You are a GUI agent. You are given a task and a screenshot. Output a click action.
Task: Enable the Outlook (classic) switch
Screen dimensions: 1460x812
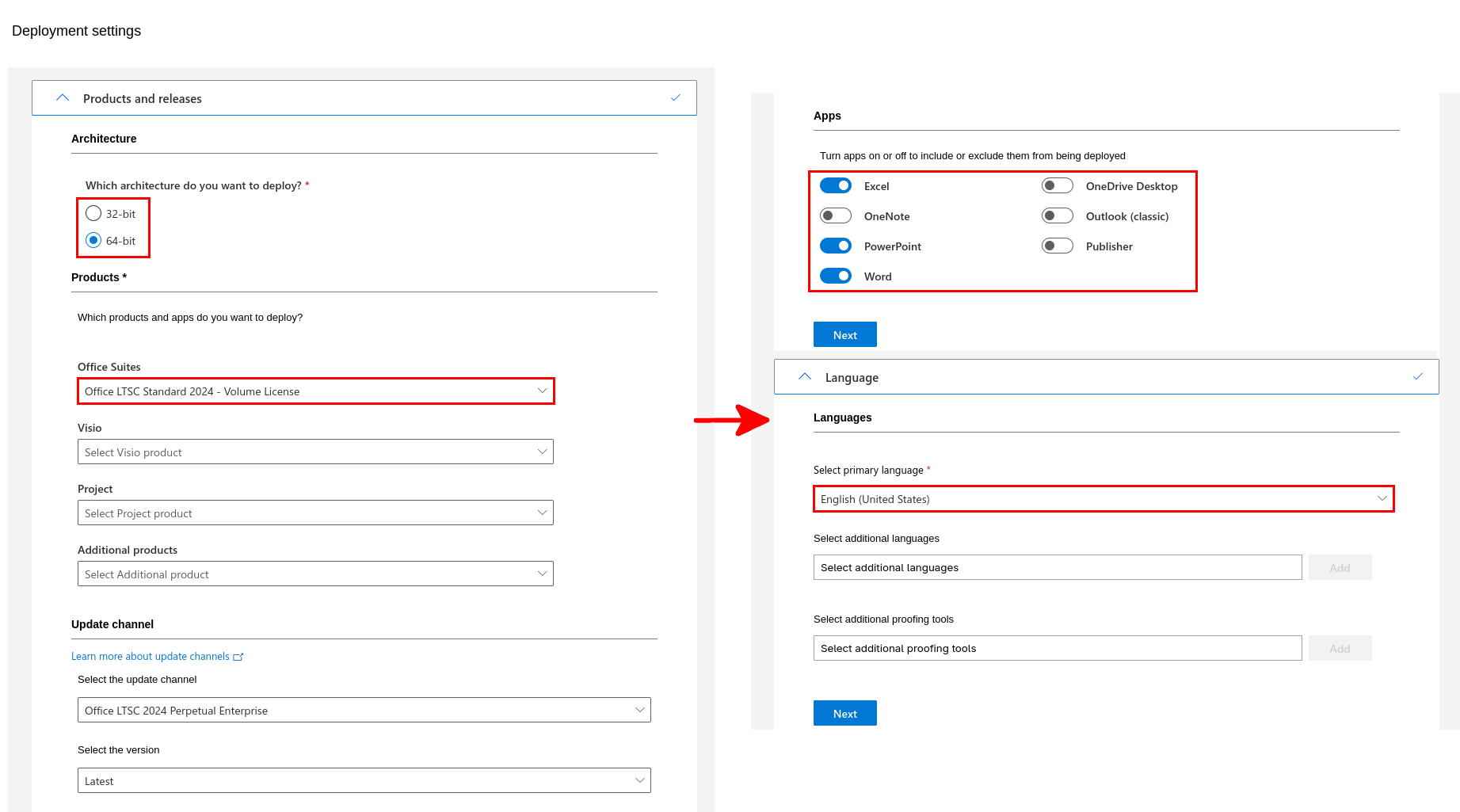click(1058, 216)
